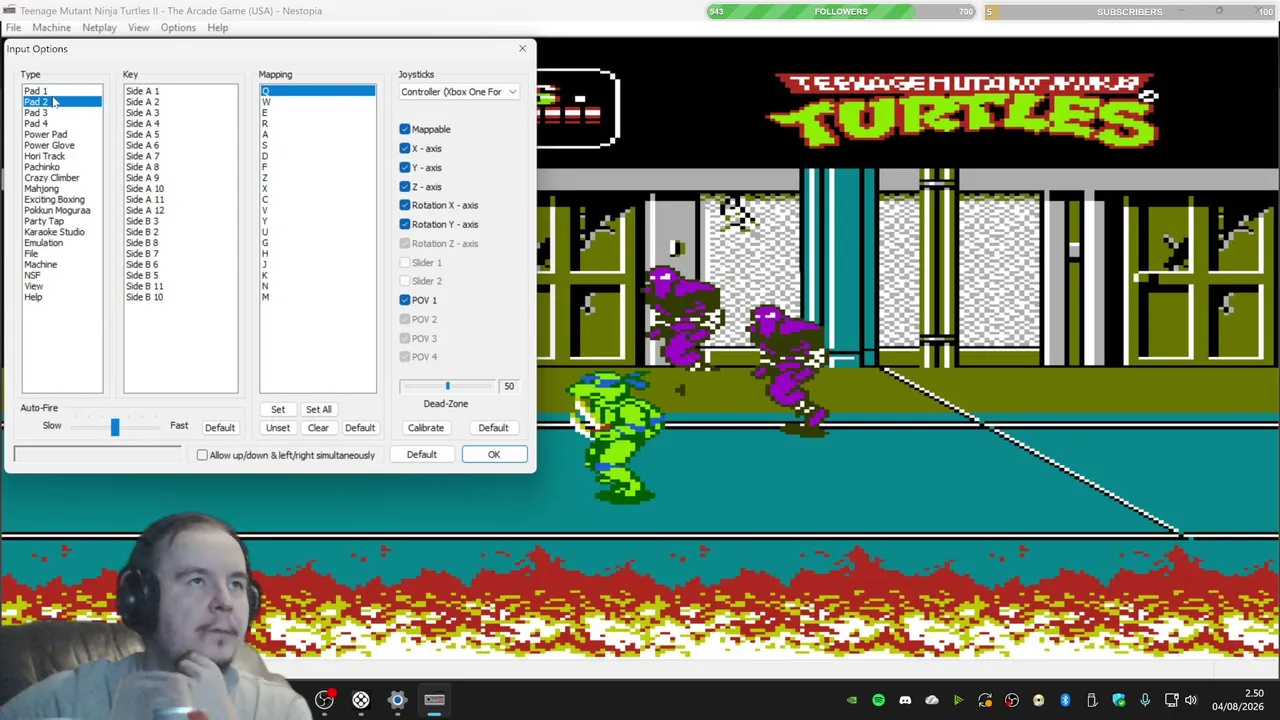This screenshot has height=720, width=1280.
Task: Click the Dead-Zone value field showing 50
Action: tap(510, 386)
